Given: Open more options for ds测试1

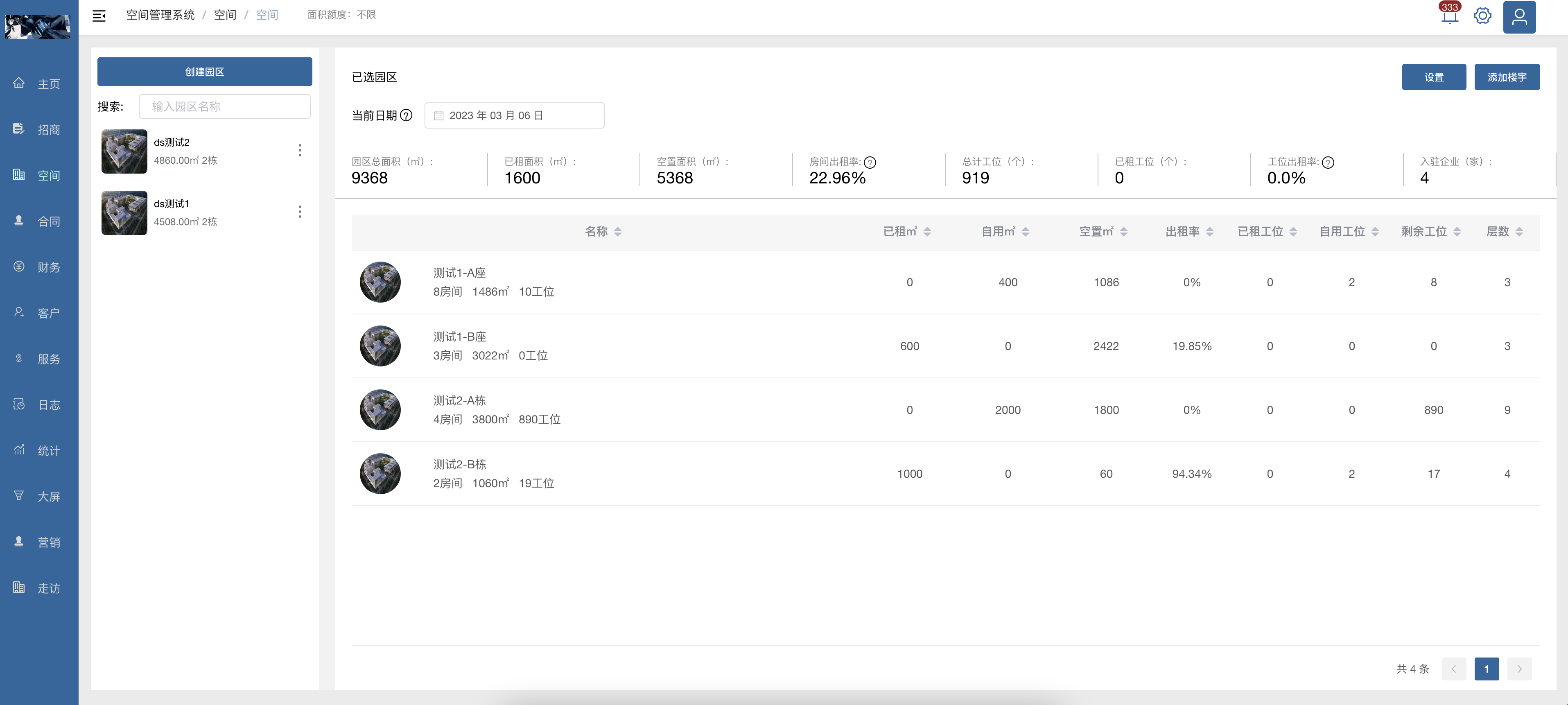Looking at the screenshot, I should pyautogui.click(x=300, y=212).
